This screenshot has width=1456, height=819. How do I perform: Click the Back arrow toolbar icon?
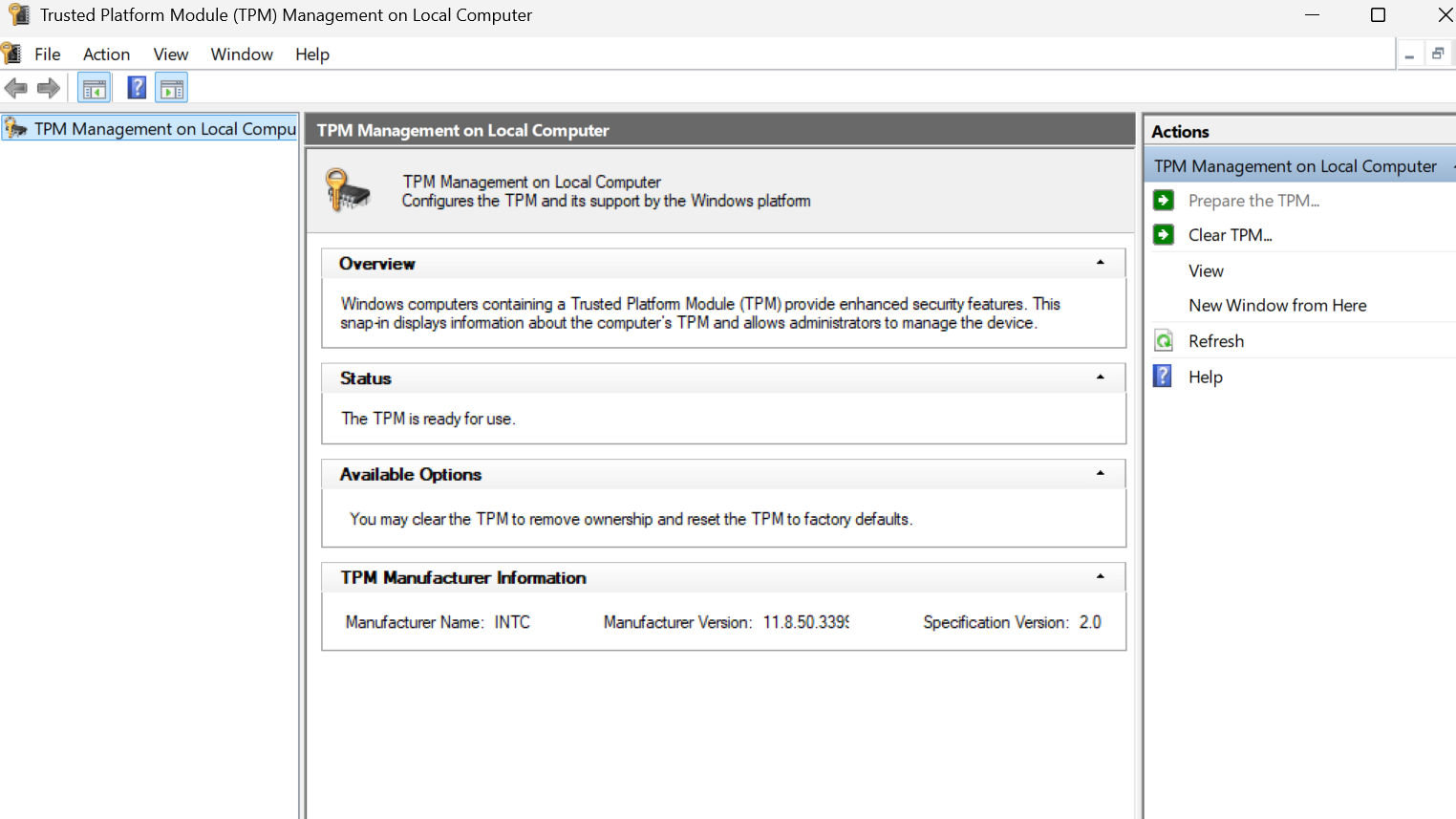tap(16, 89)
